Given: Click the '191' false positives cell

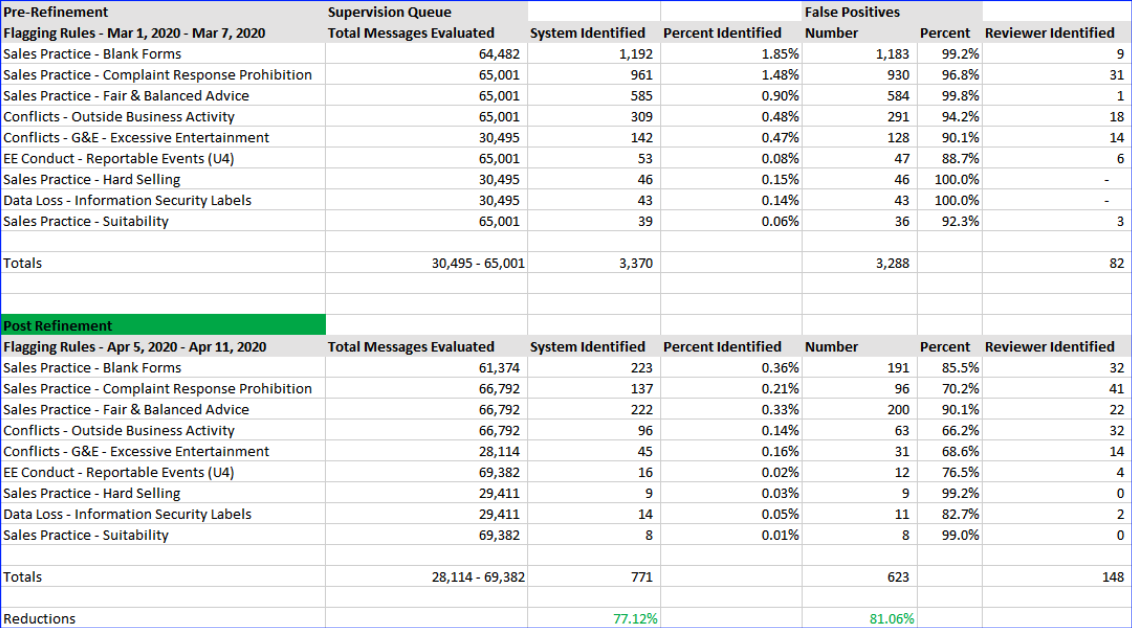Looking at the screenshot, I should click(859, 368).
